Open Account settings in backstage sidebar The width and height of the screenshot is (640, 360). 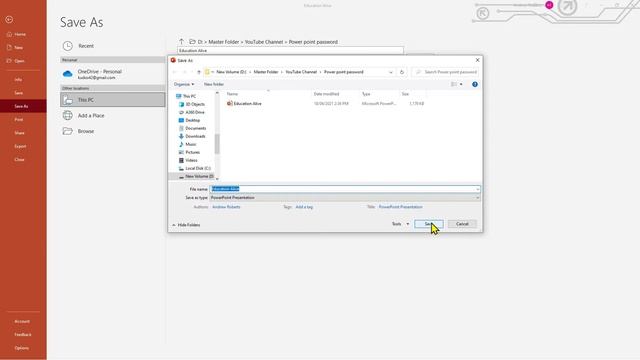point(22,321)
